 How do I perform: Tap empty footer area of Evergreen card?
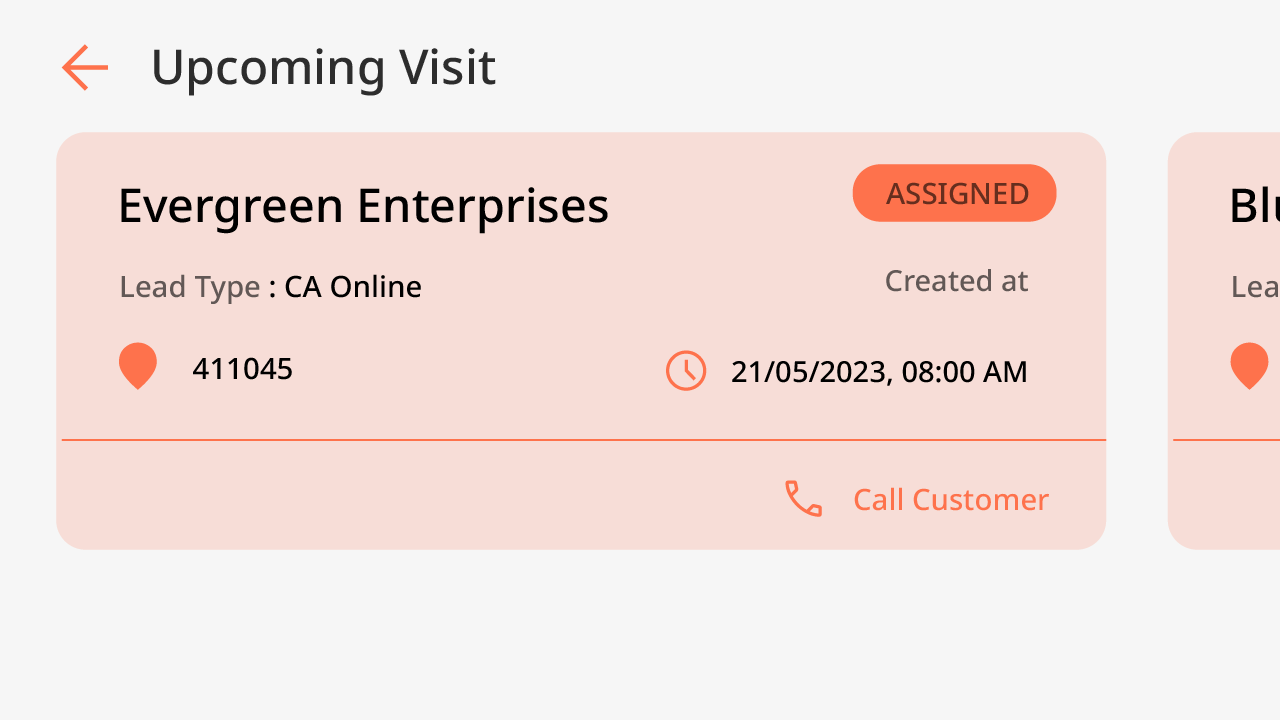tap(400, 496)
